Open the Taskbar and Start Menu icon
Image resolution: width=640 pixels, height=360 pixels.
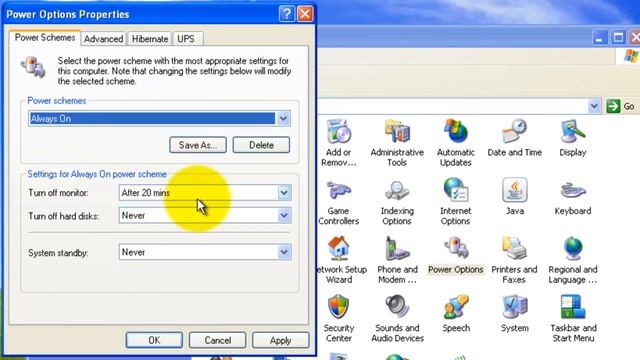tap(573, 307)
